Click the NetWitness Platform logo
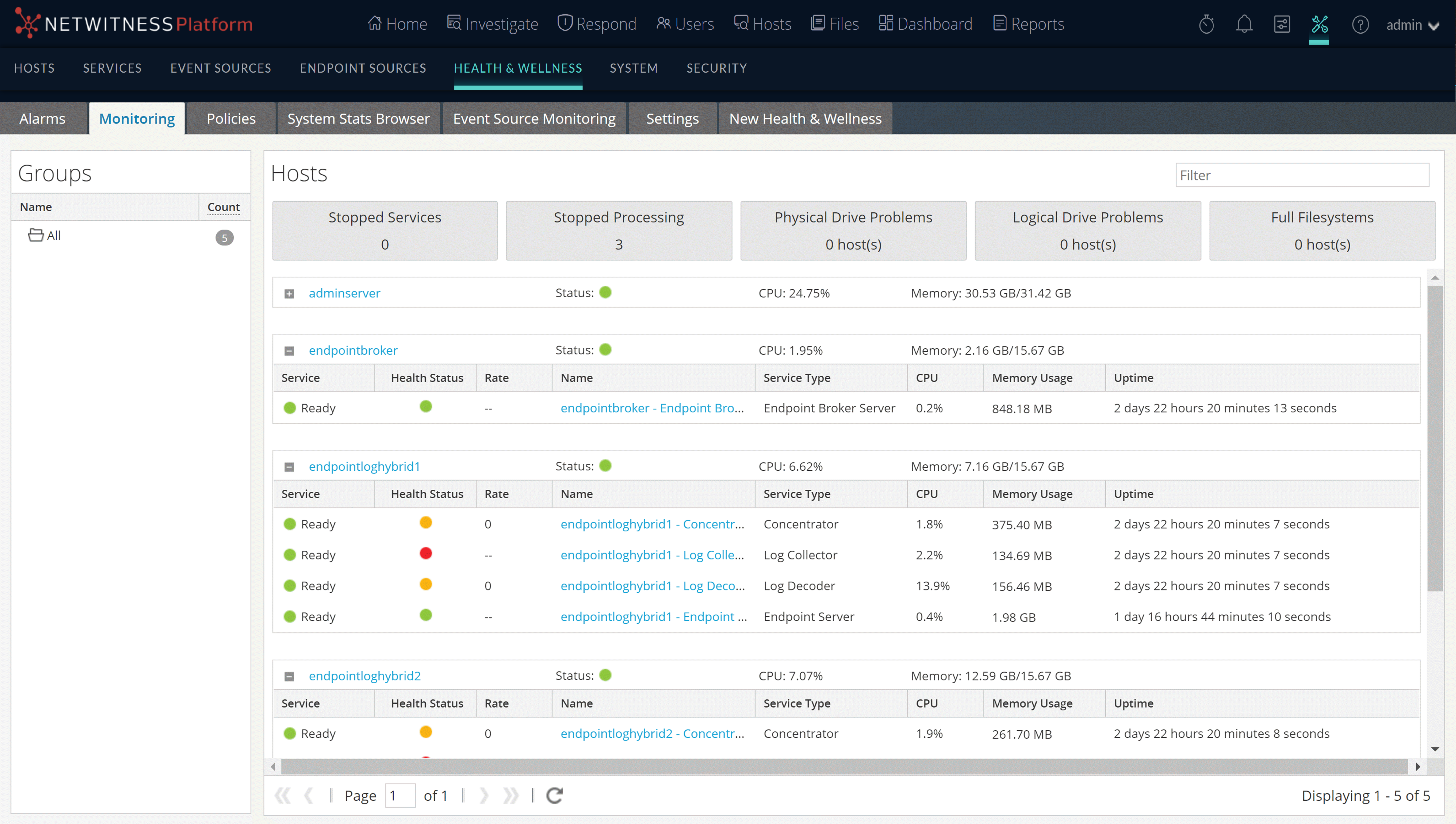 134,24
